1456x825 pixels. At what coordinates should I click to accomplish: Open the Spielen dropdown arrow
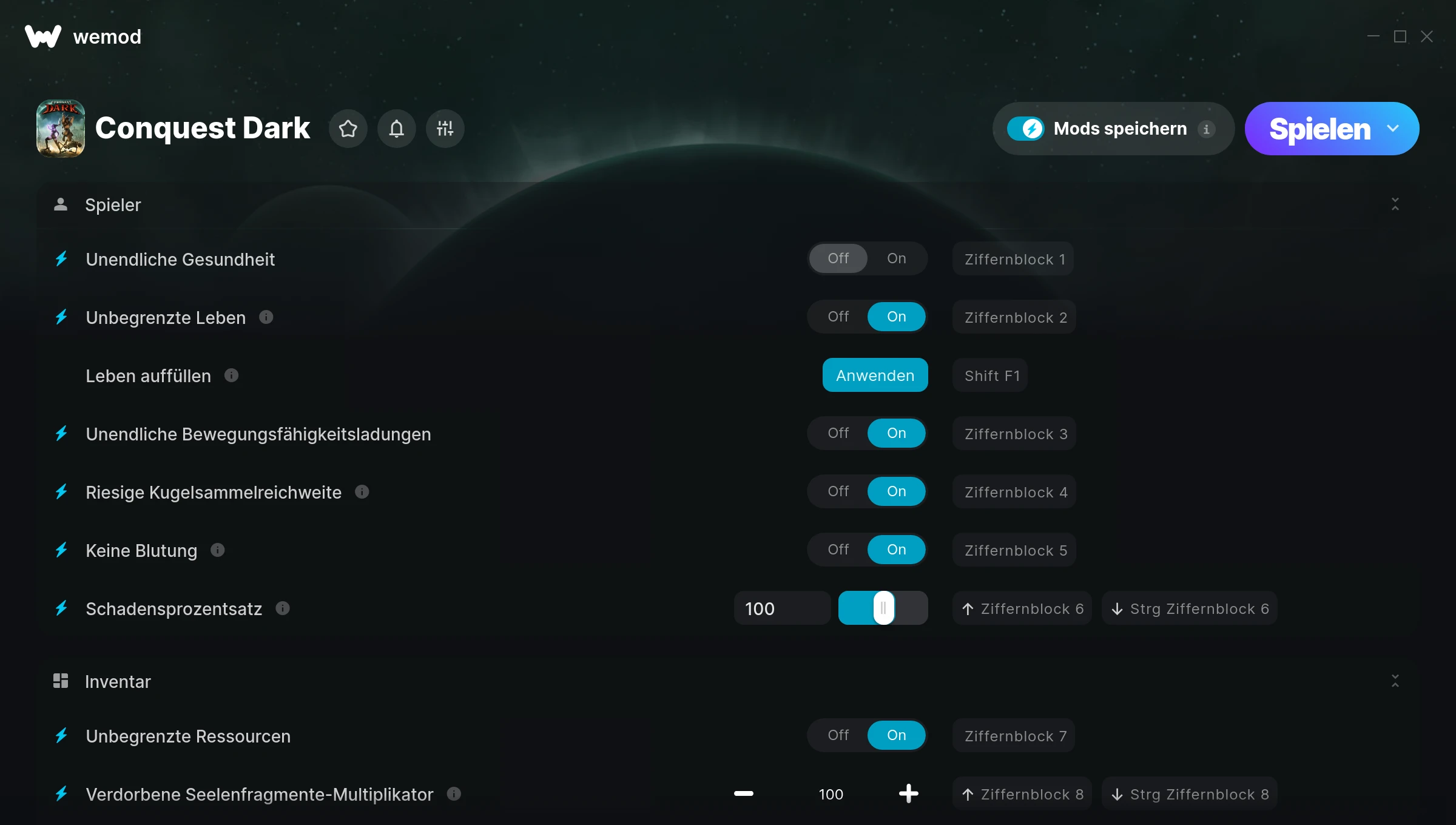(x=1393, y=129)
